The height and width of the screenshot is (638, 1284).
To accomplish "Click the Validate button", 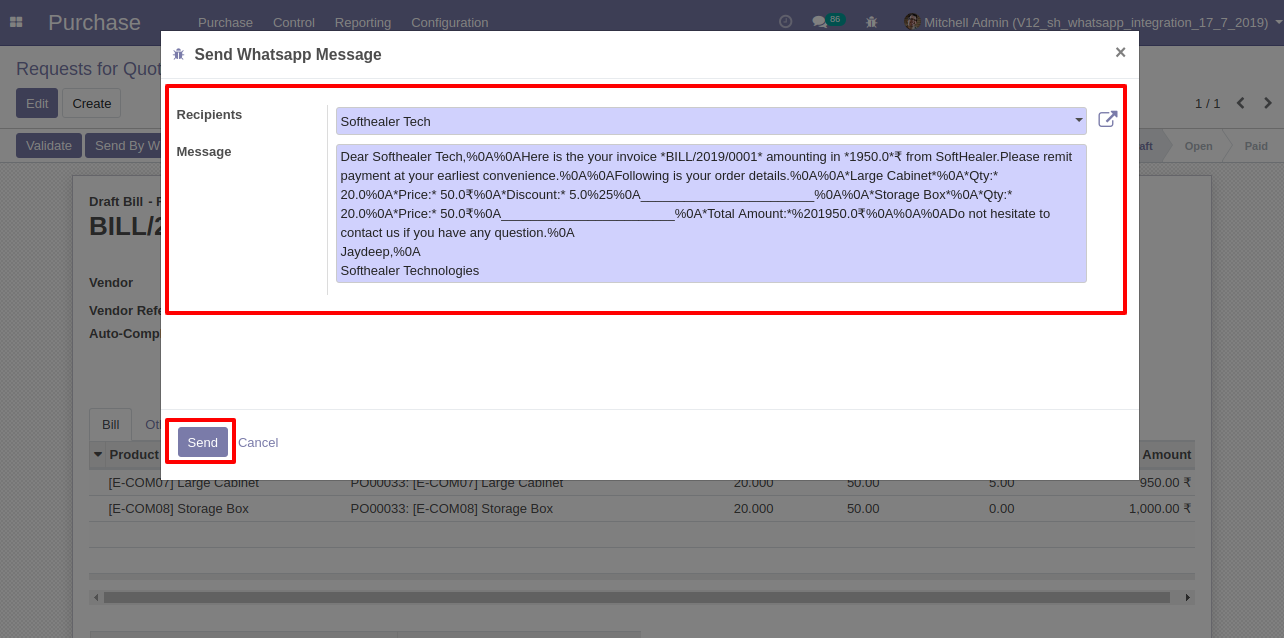I will tap(49, 145).
